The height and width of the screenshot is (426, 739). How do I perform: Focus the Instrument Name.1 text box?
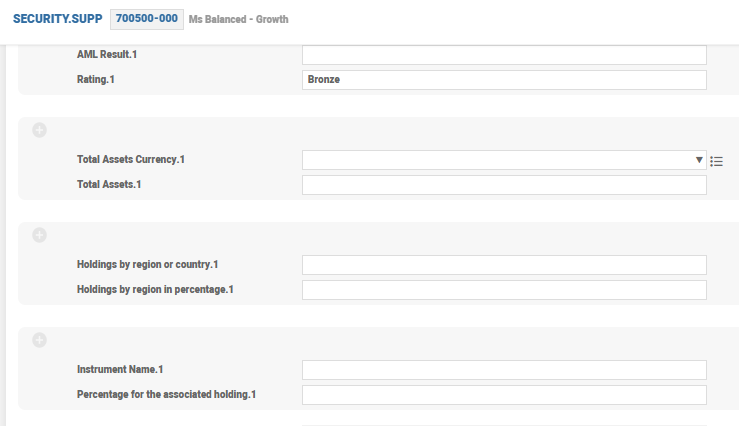504,370
